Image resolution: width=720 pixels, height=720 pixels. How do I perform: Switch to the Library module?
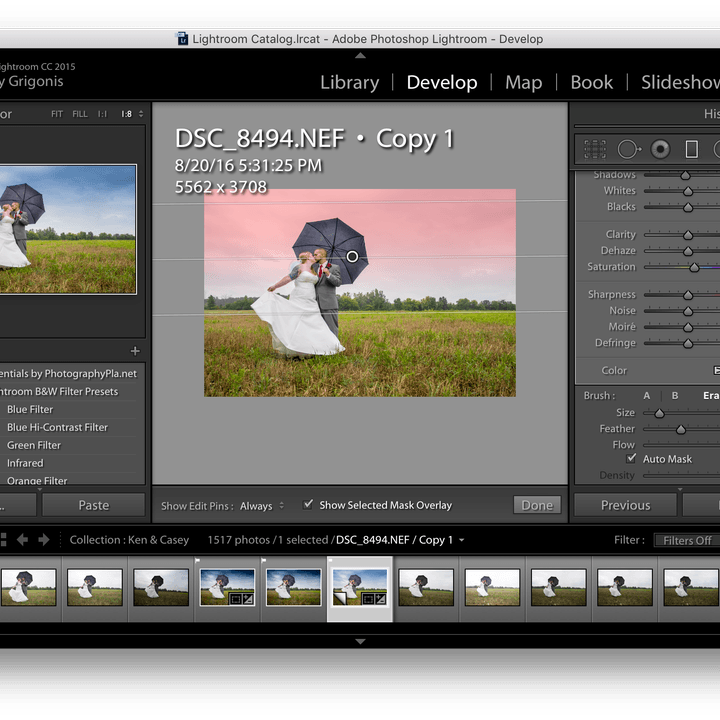coord(349,83)
